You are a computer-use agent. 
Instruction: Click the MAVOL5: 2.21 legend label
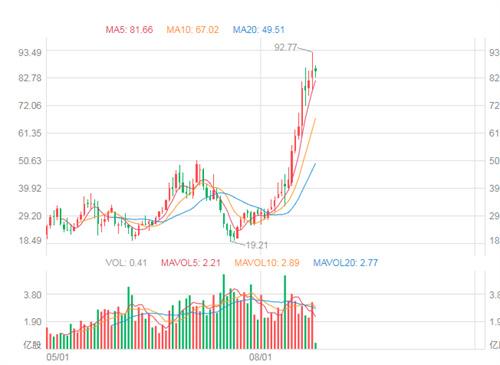click(x=191, y=263)
